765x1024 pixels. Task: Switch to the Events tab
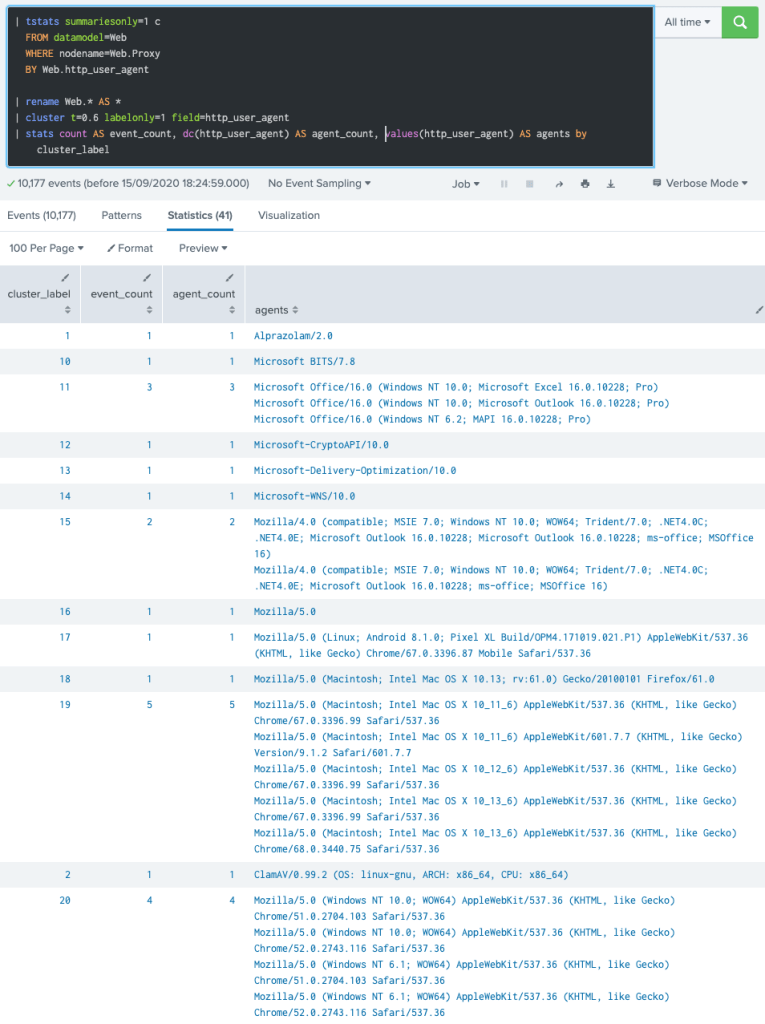(41, 215)
